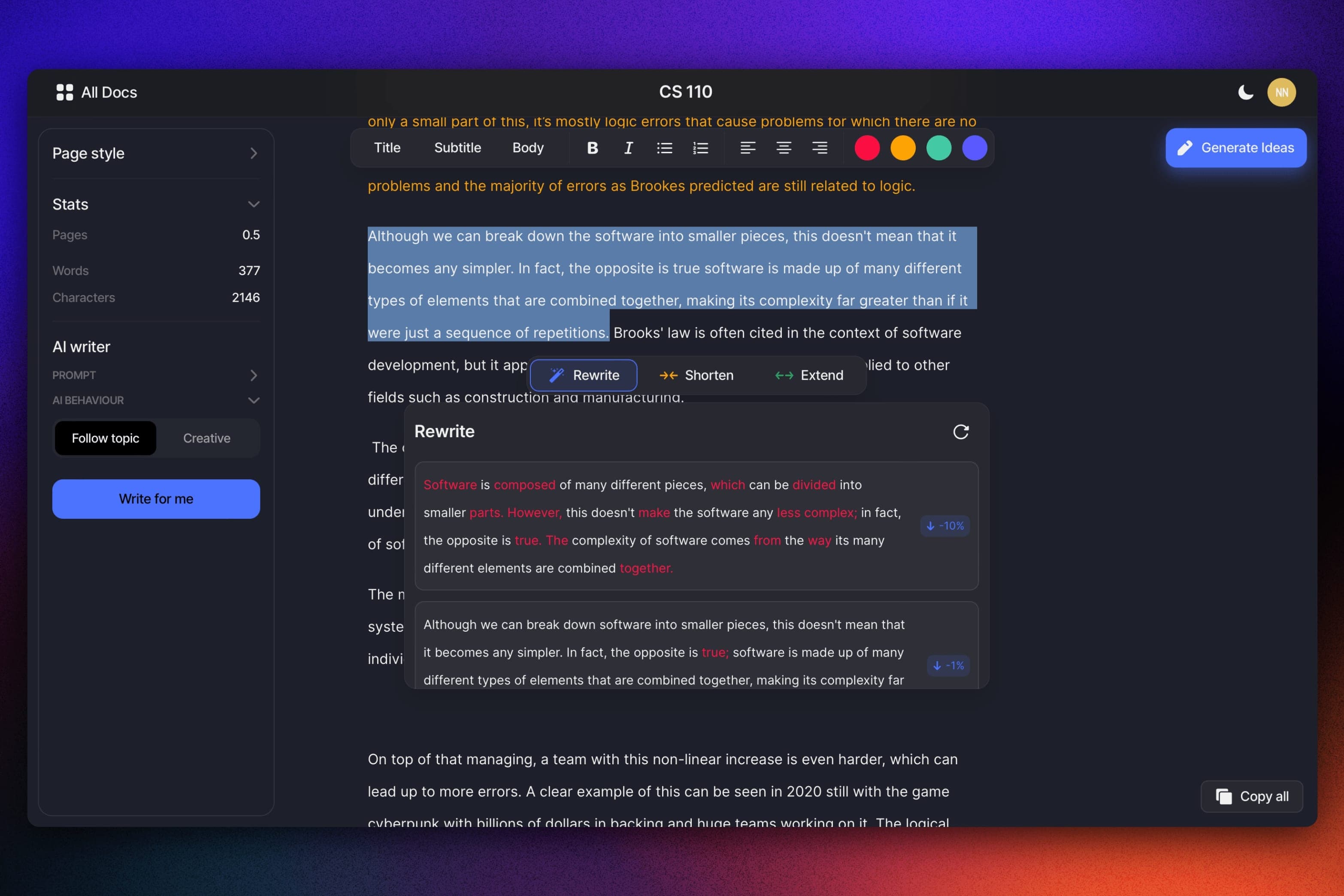
Task: Insert a numbered list
Action: [x=701, y=148]
